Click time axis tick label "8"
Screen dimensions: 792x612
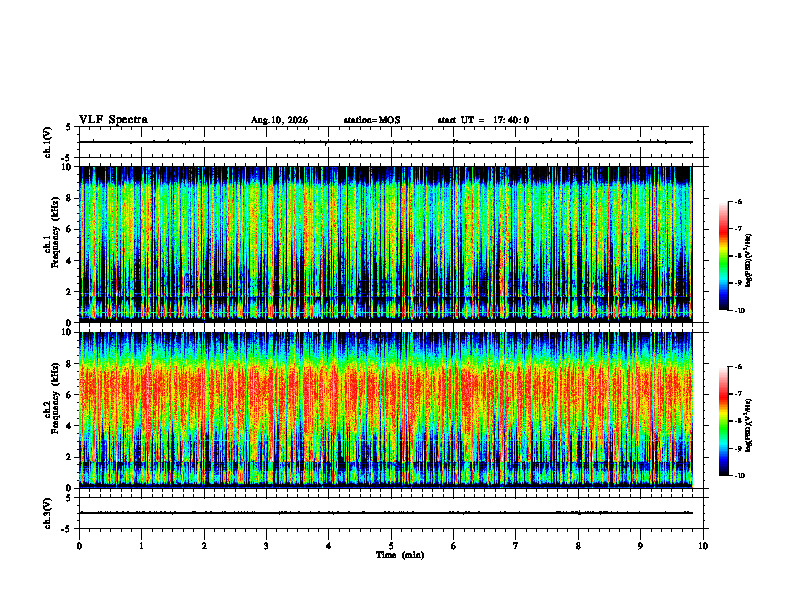[x=578, y=546]
